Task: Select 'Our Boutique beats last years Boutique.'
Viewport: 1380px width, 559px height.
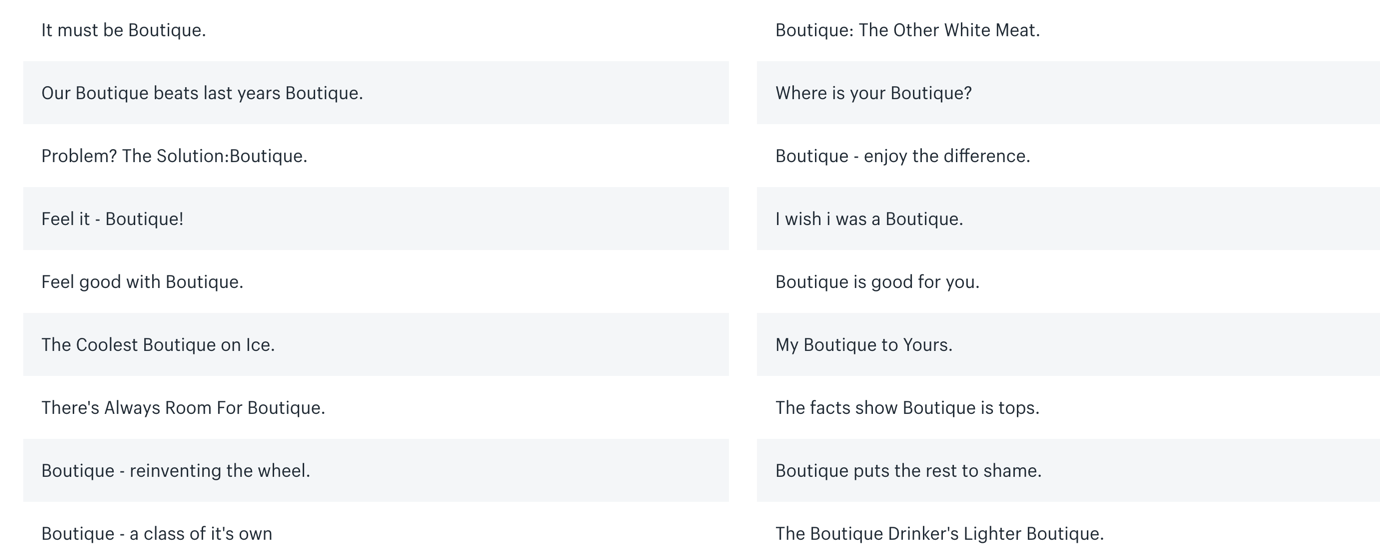Action: [x=202, y=93]
